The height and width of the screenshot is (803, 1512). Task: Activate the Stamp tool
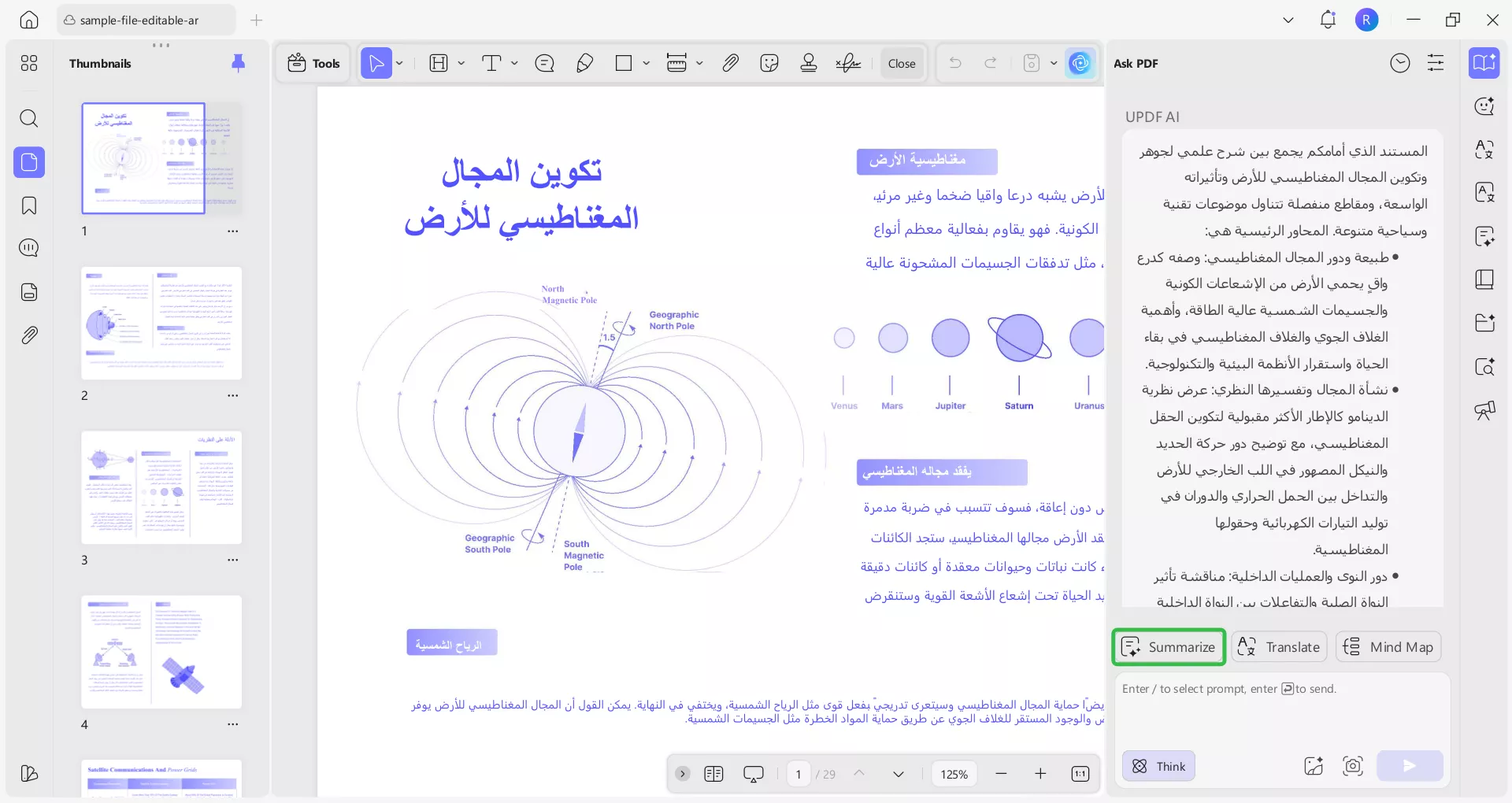coord(809,63)
